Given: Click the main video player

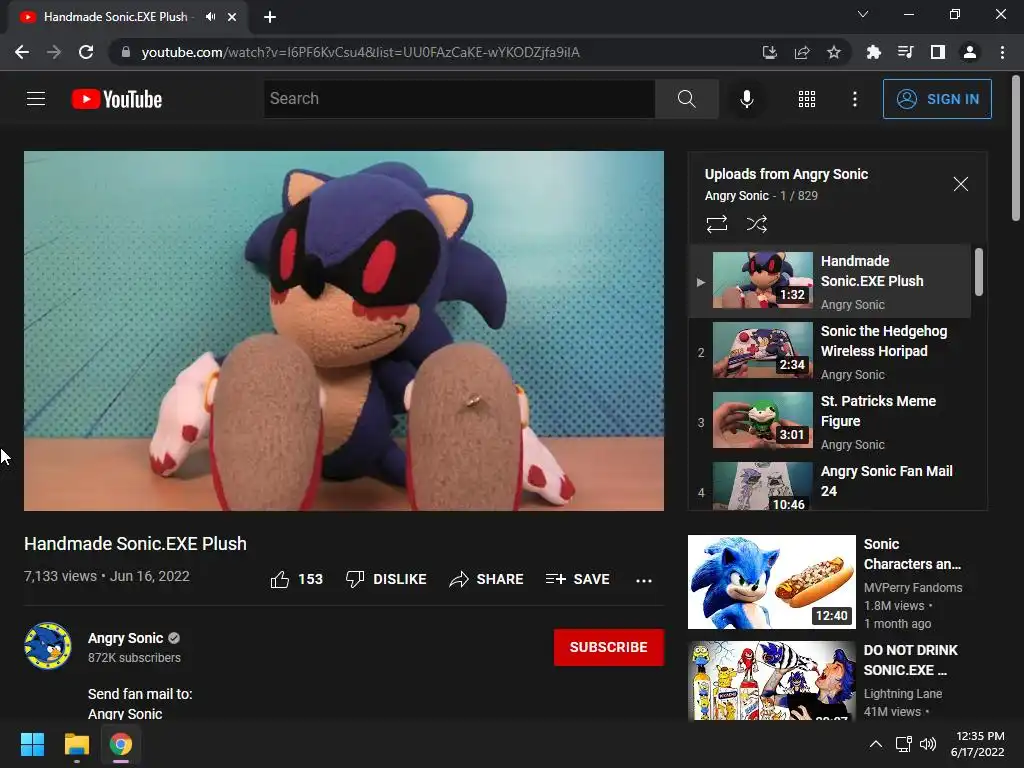Looking at the screenshot, I should click(x=344, y=330).
